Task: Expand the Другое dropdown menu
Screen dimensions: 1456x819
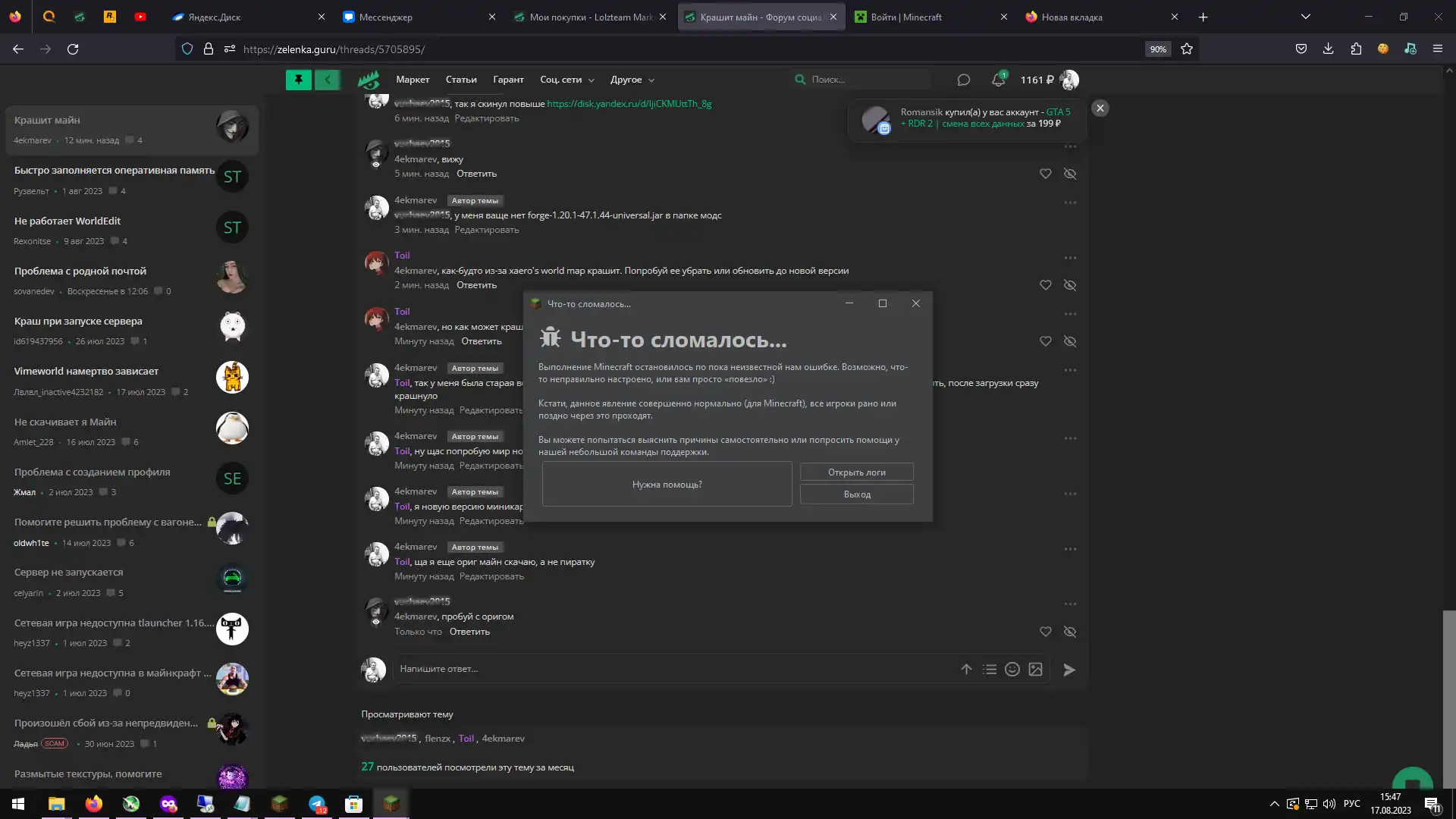Action: pos(632,80)
